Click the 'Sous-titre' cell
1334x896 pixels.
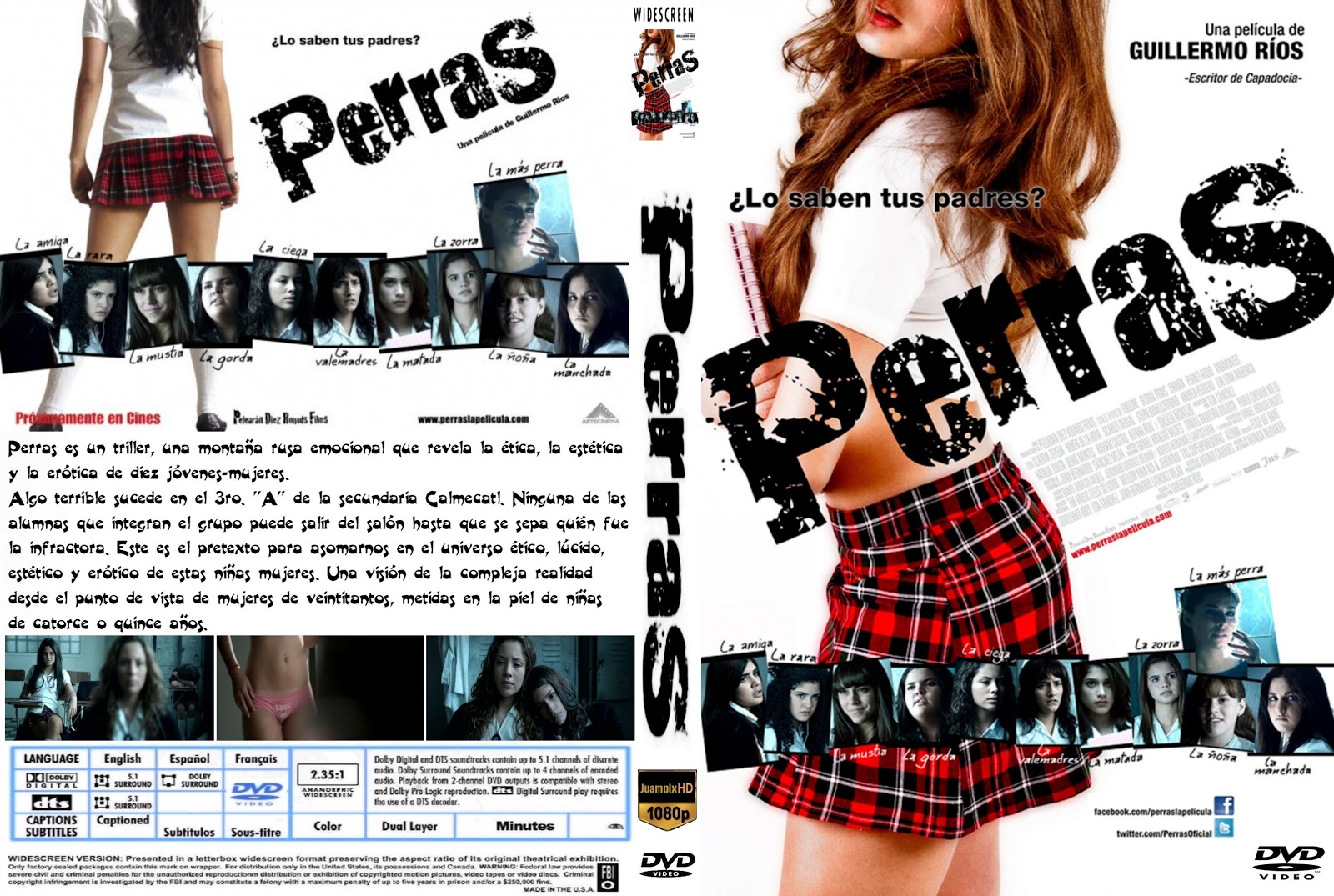coord(256,832)
